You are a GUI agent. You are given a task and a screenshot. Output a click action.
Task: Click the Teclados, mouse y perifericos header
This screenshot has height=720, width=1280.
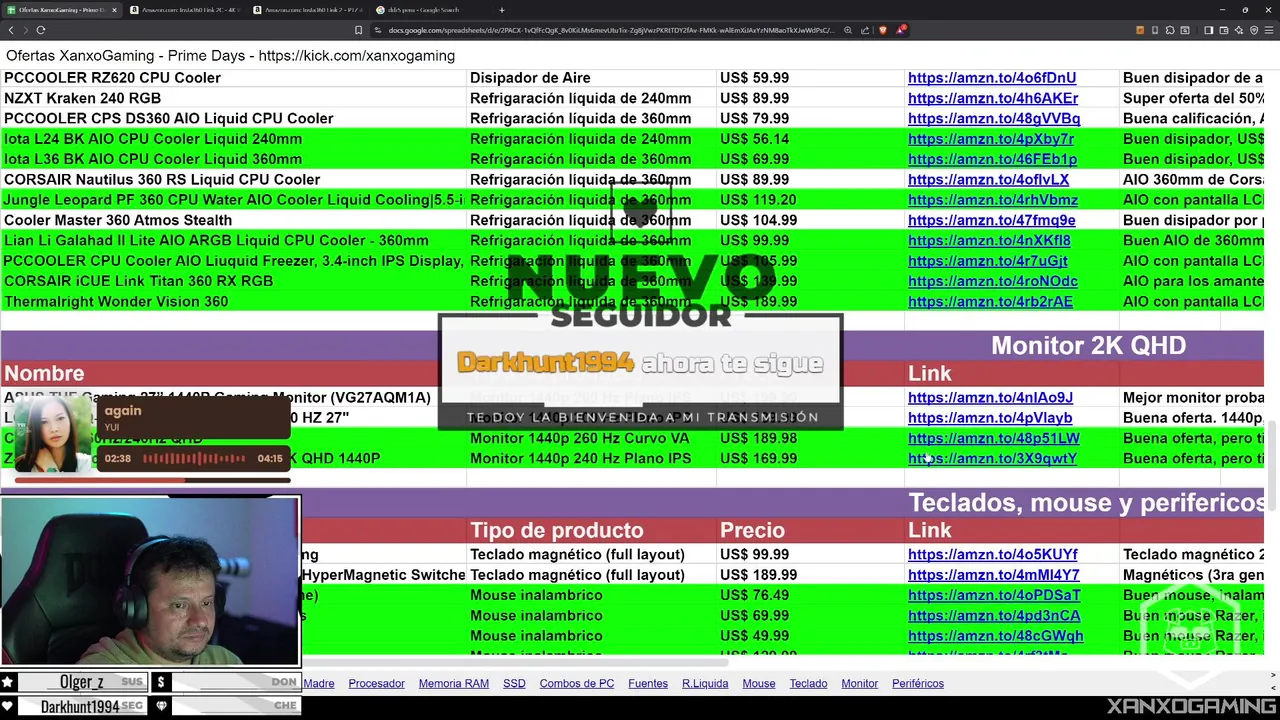1086,503
